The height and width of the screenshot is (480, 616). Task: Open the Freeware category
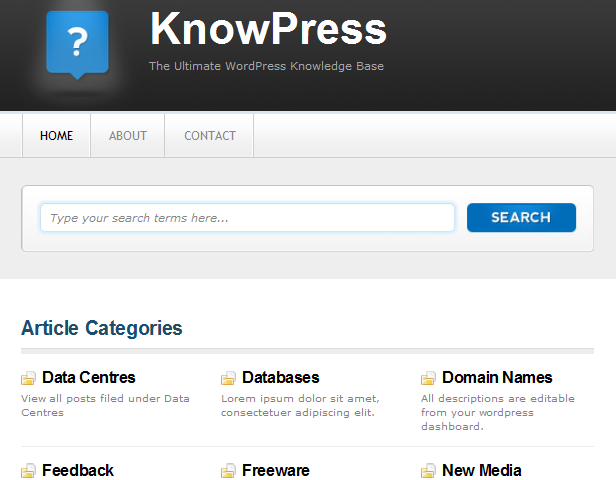pos(276,470)
